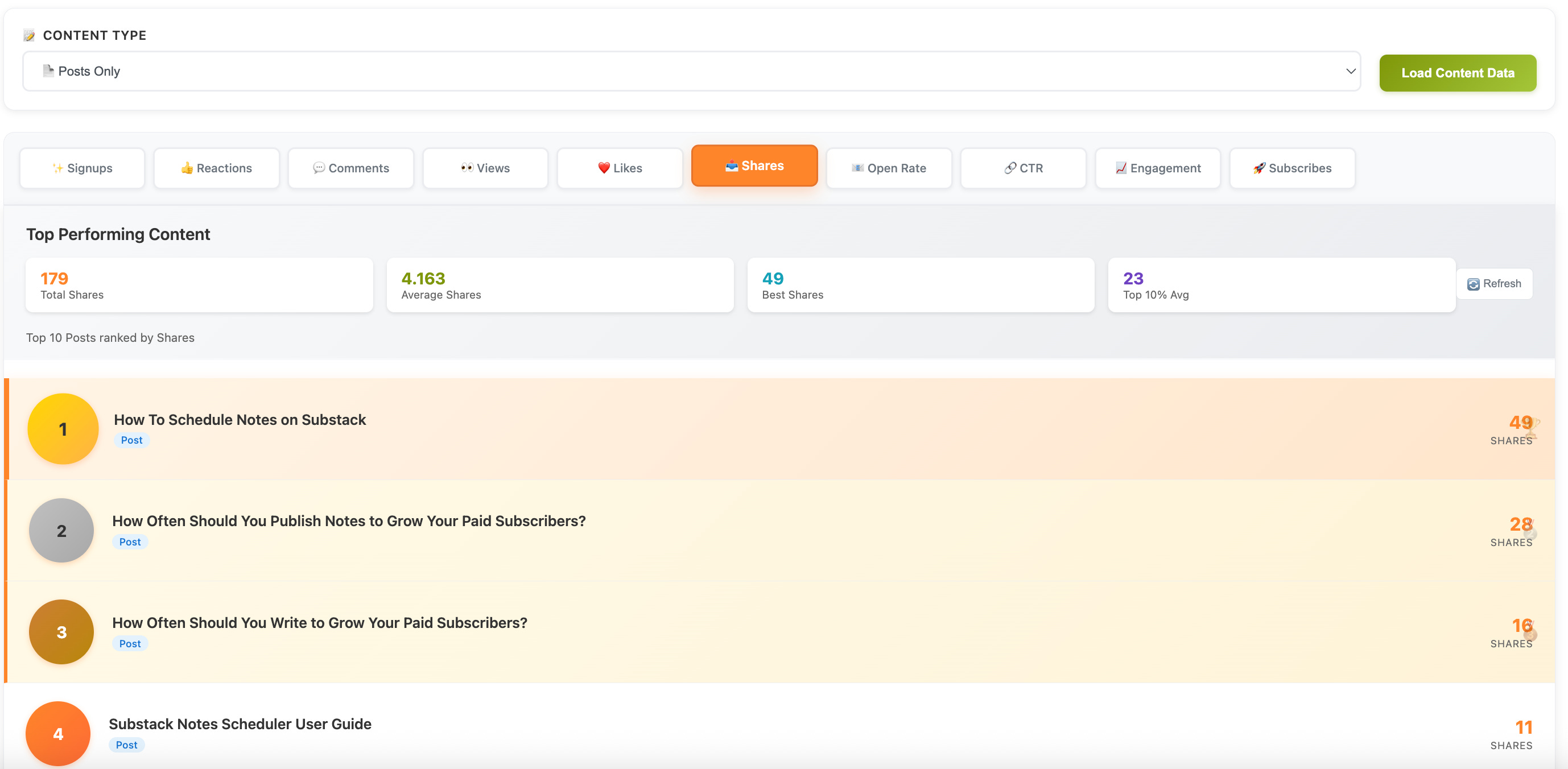Click the bronze rank 3 badge
The height and width of the screenshot is (769, 1568).
coord(61,632)
